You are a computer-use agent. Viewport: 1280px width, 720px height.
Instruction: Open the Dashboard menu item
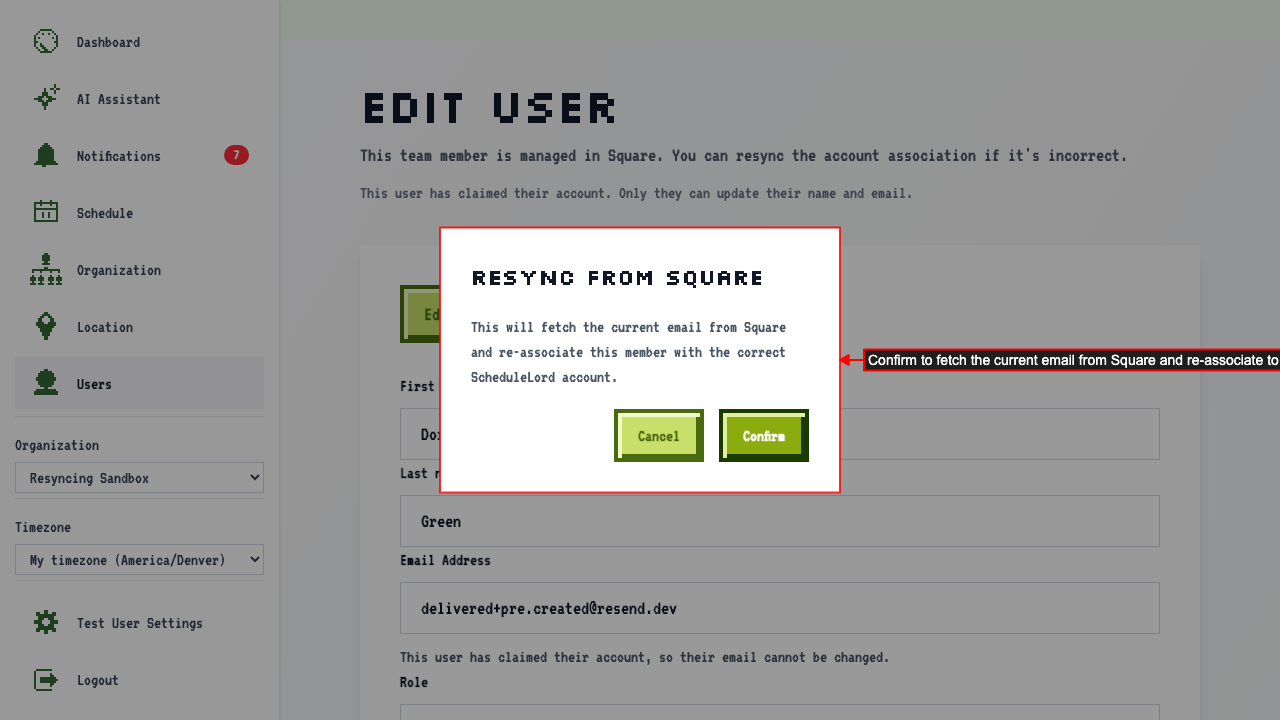(x=139, y=42)
